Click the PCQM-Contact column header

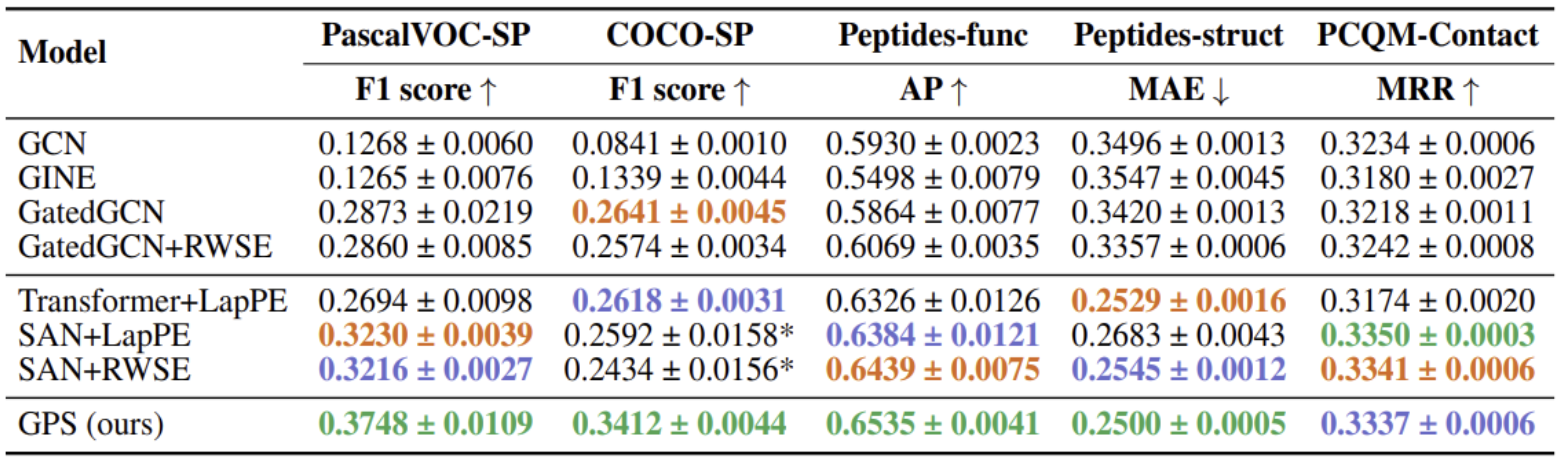(x=1427, y=36)
